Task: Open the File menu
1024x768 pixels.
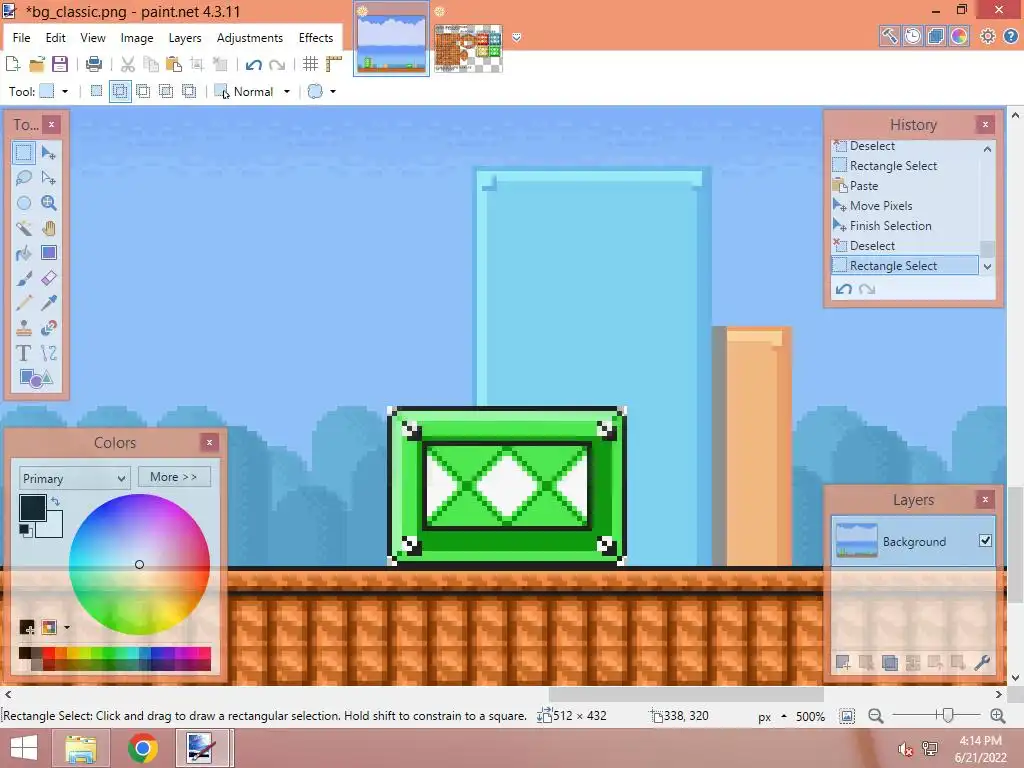Action: pyautogui.click(x=22, y=38)
